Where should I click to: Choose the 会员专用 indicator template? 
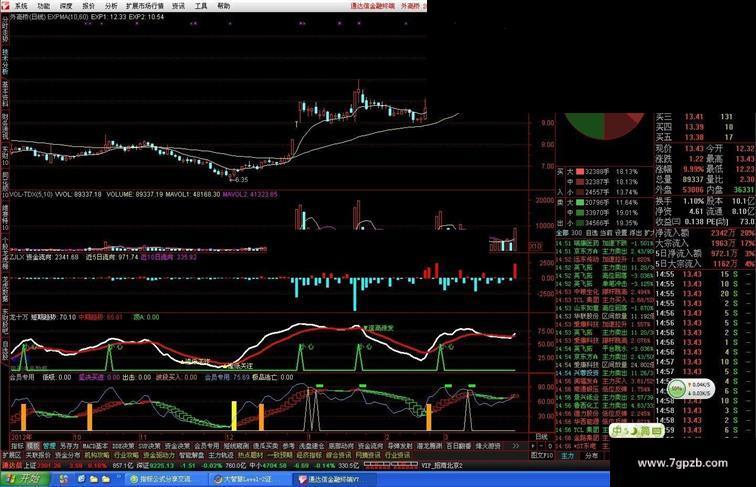[x=206, y=446]
